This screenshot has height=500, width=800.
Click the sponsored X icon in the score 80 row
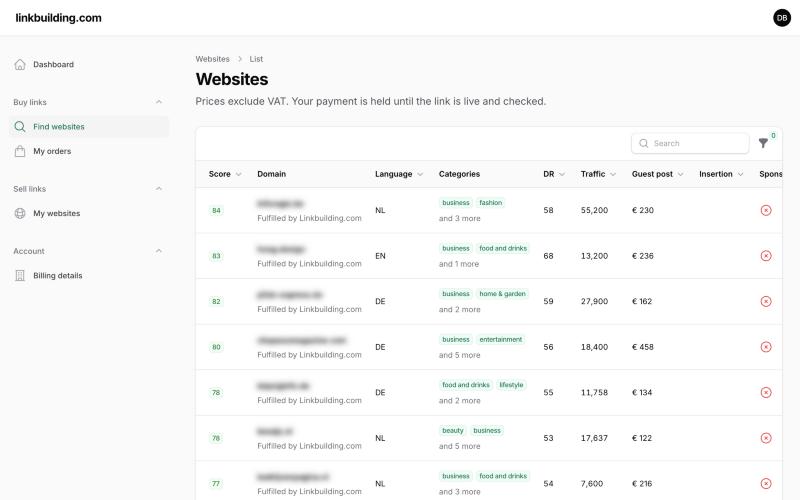[766, 347]
